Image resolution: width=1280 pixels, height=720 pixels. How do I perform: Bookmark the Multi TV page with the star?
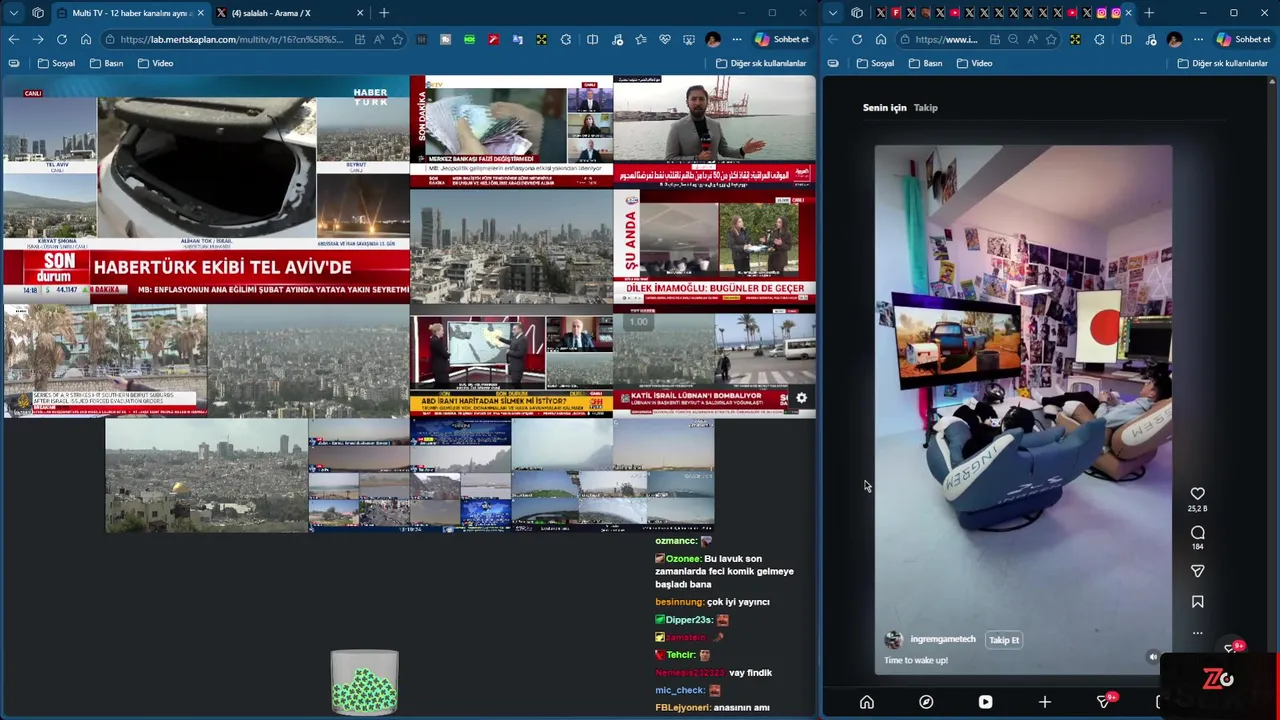click(397, 39)
